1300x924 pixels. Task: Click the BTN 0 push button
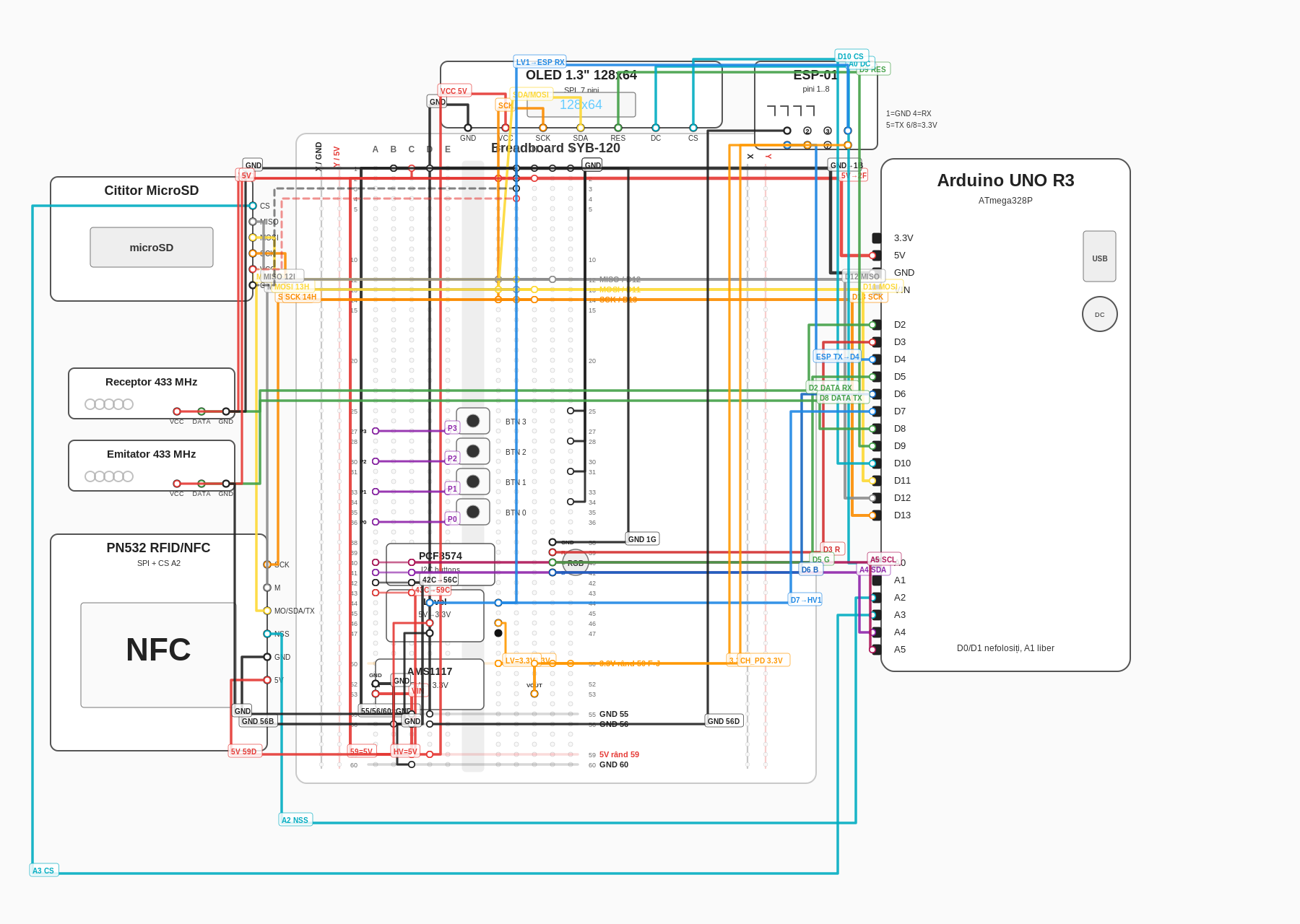click(x=473, y=512)
